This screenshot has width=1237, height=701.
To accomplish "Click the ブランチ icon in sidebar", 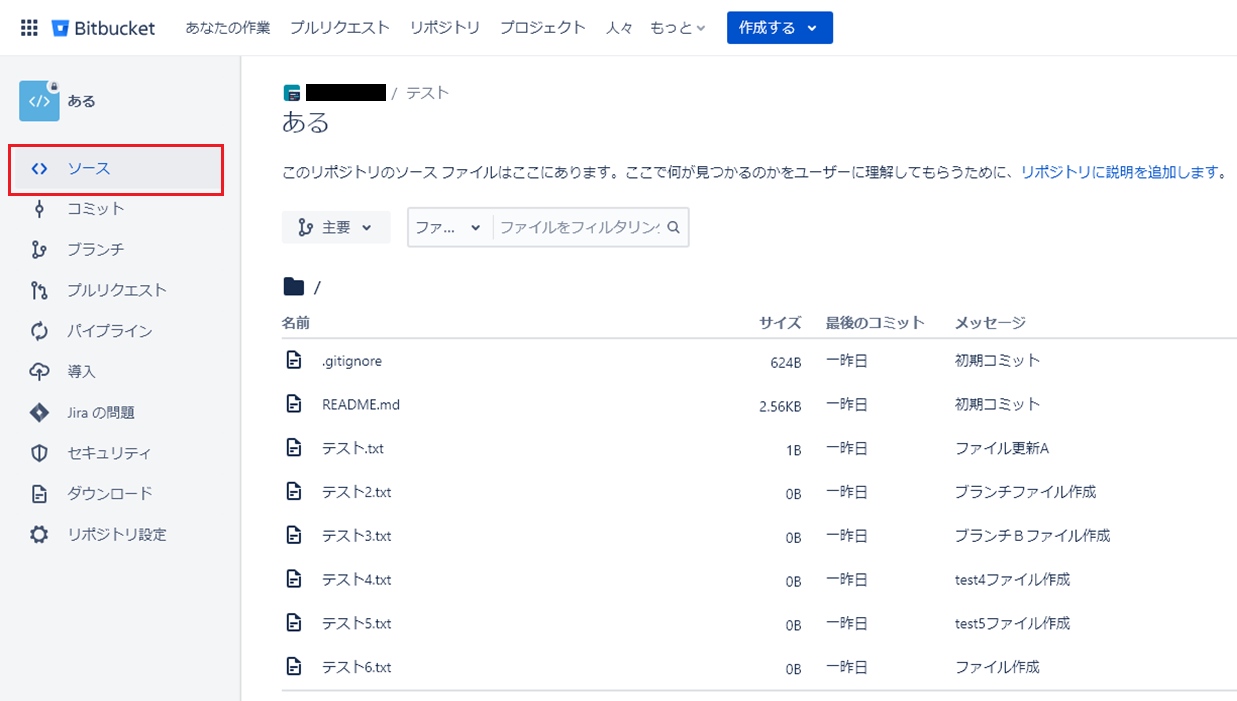I will coord(39,250).
